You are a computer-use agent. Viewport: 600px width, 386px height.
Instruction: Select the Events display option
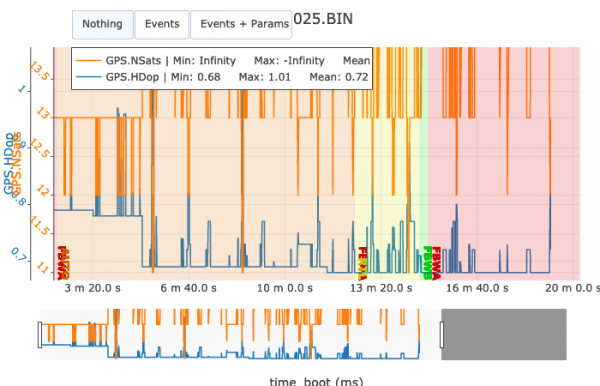click(162, 24)
